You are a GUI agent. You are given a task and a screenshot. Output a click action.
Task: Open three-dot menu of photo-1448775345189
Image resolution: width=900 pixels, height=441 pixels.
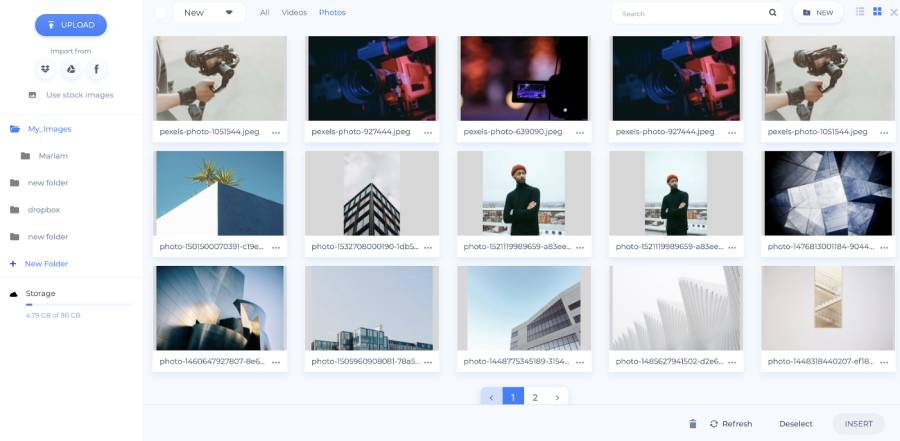pyautogui.click(x=580, y=362)
